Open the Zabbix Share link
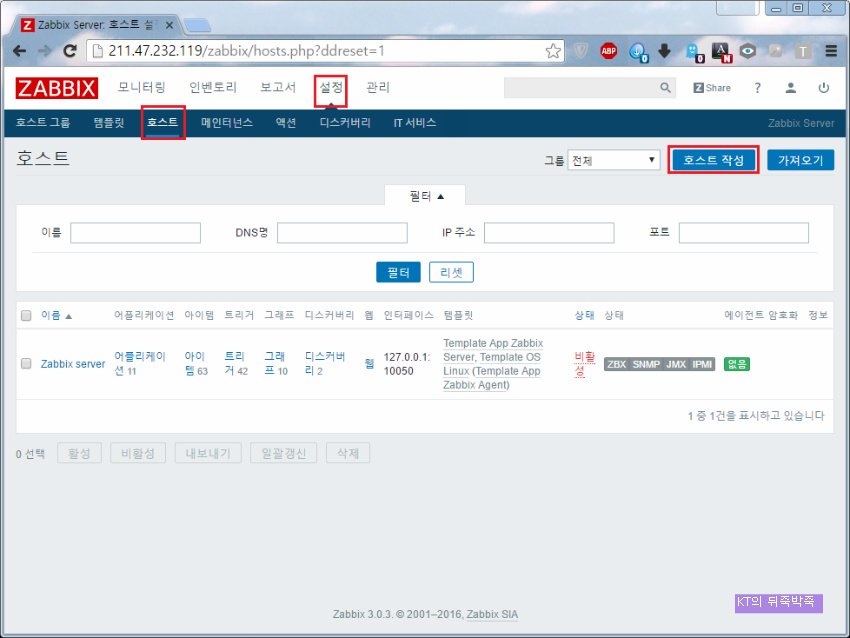The width and height of the screenshot is (850, 638). point(712,88)
